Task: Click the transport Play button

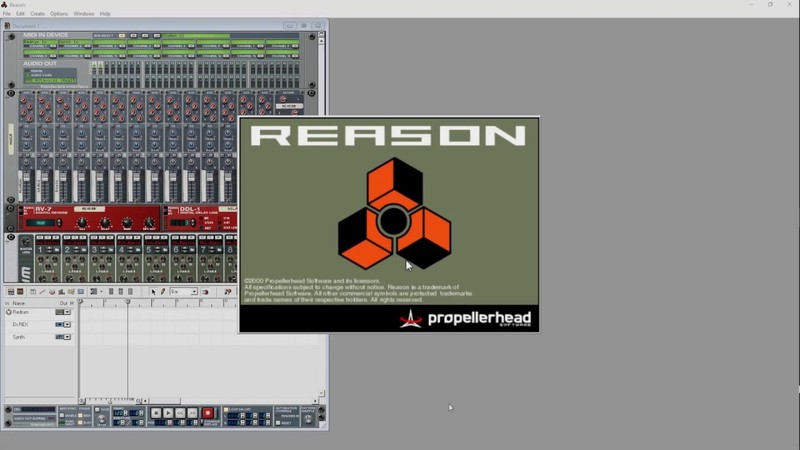Action: point(168,413)
